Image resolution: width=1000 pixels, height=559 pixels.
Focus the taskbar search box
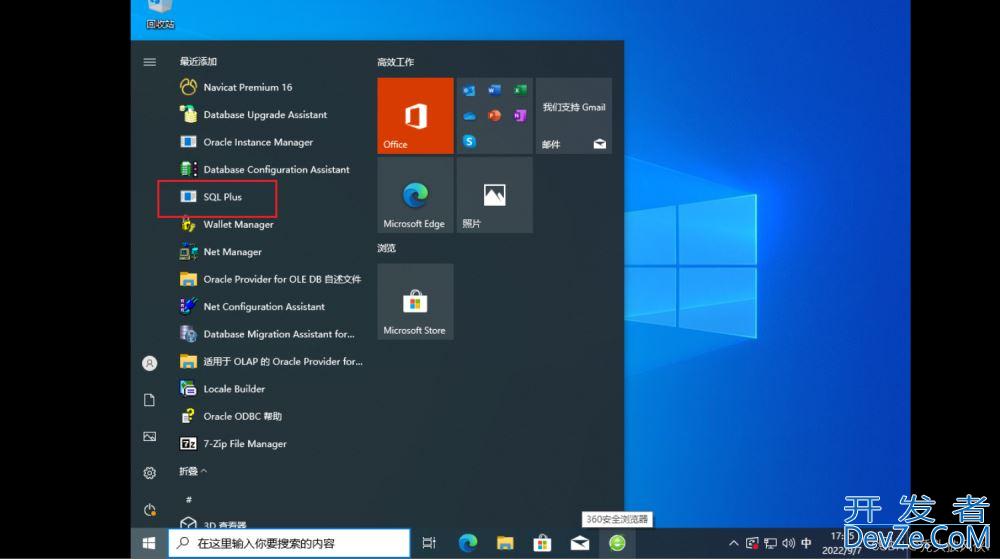pyautogui.click(x=290, y=543)
